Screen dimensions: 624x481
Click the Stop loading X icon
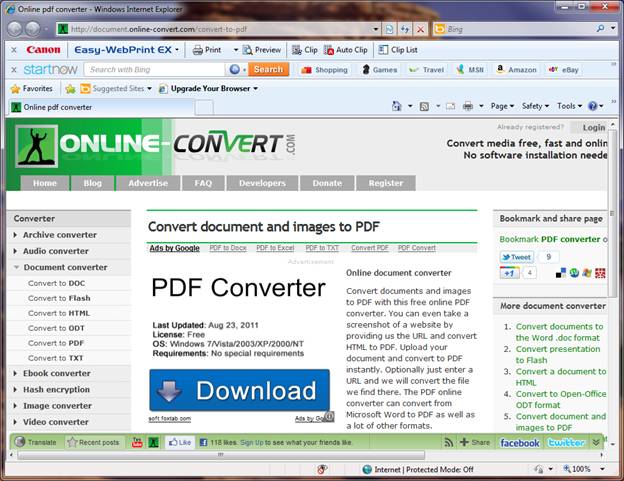[420, 29]
